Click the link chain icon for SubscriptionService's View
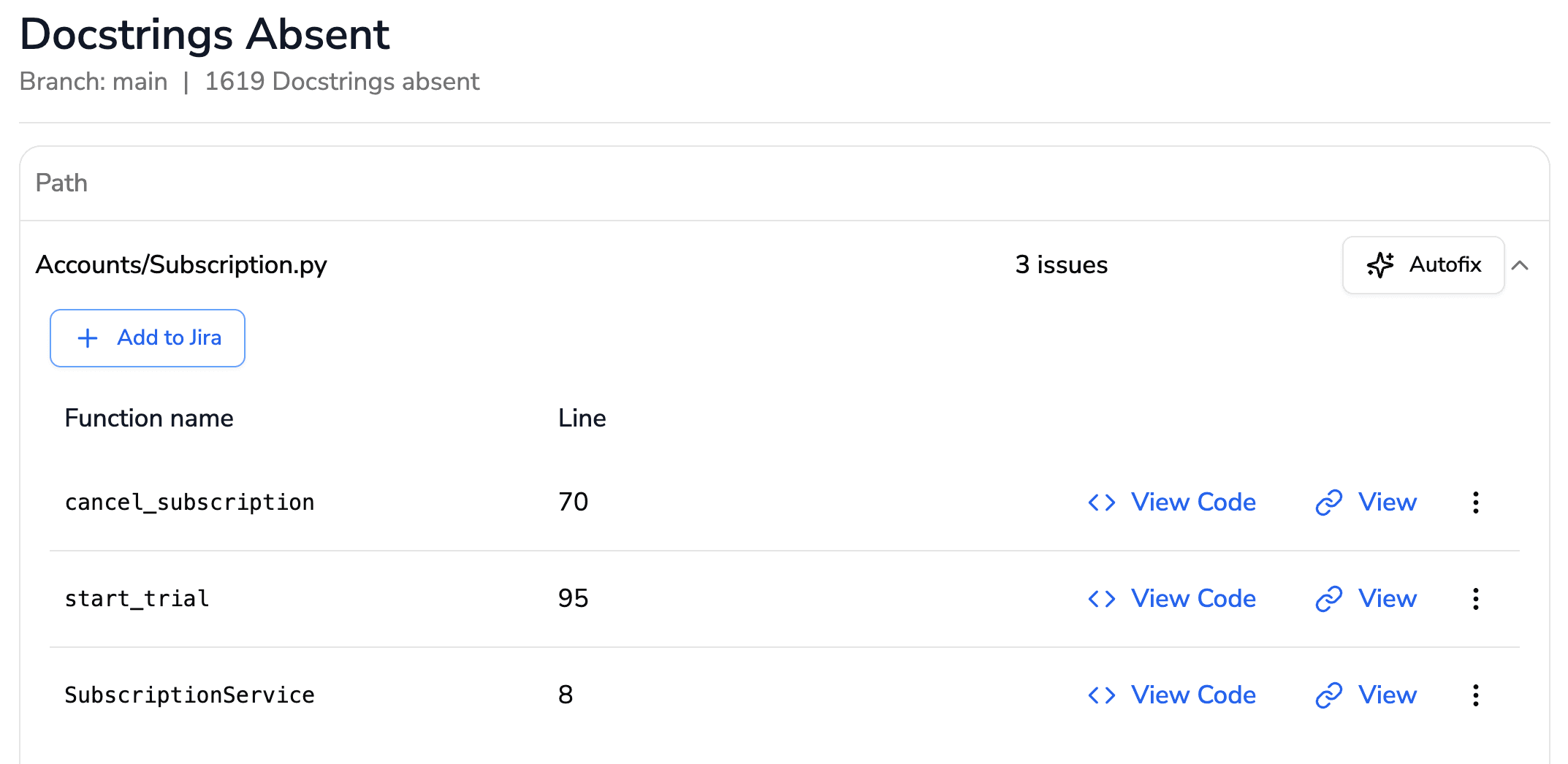The width and height of the screenshot is (1568, 764). (1329, 695)
